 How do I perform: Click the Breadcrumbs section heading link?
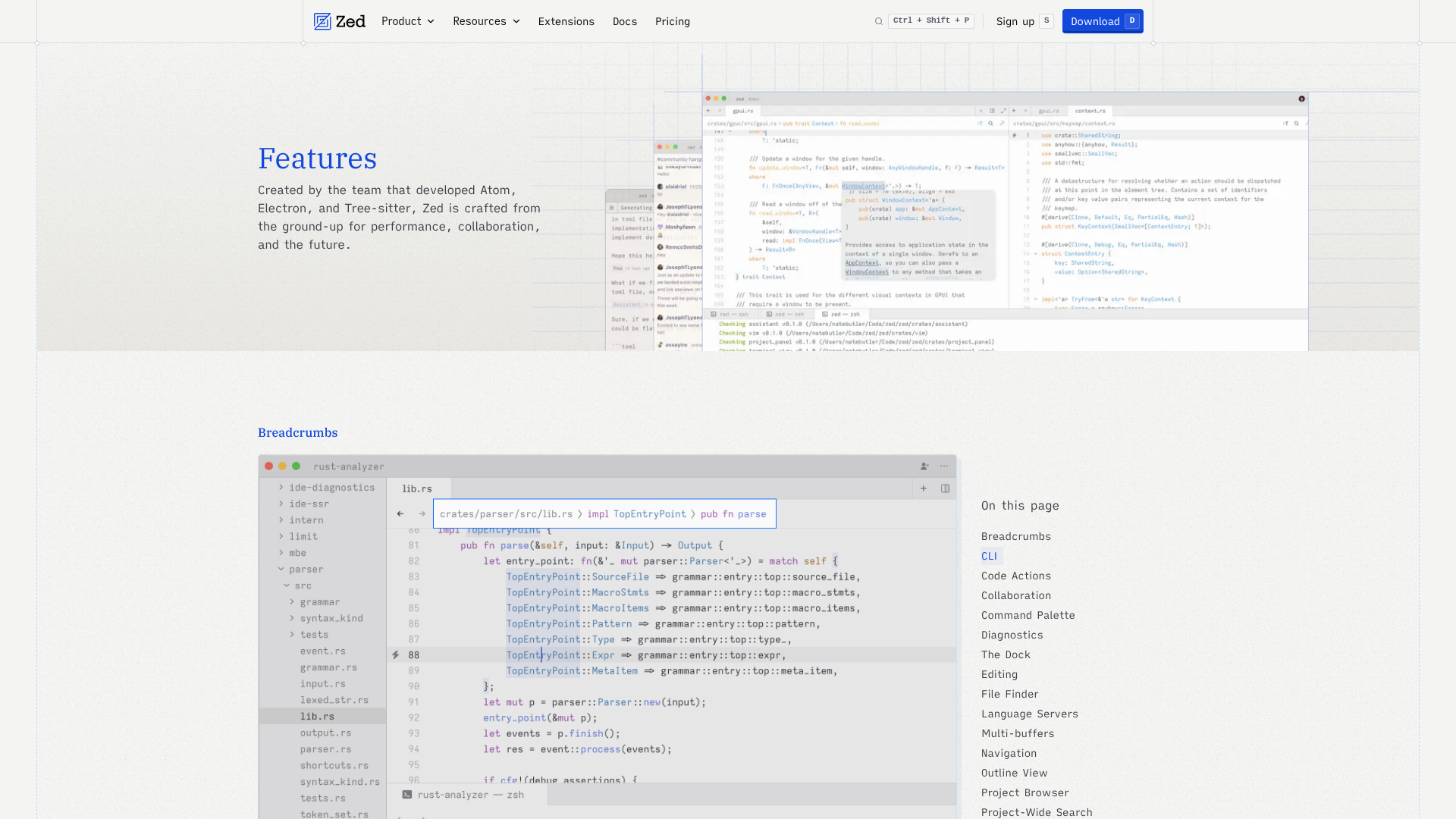coord(297,433)
